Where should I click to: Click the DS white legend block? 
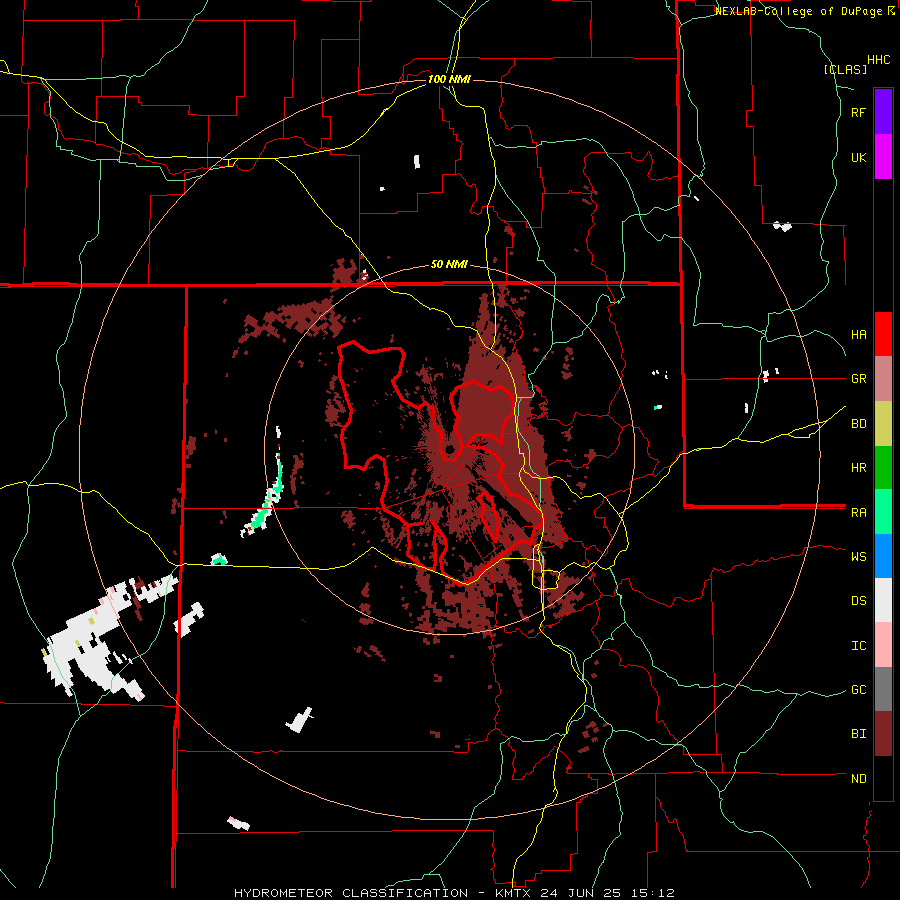(x=883, y=600)
